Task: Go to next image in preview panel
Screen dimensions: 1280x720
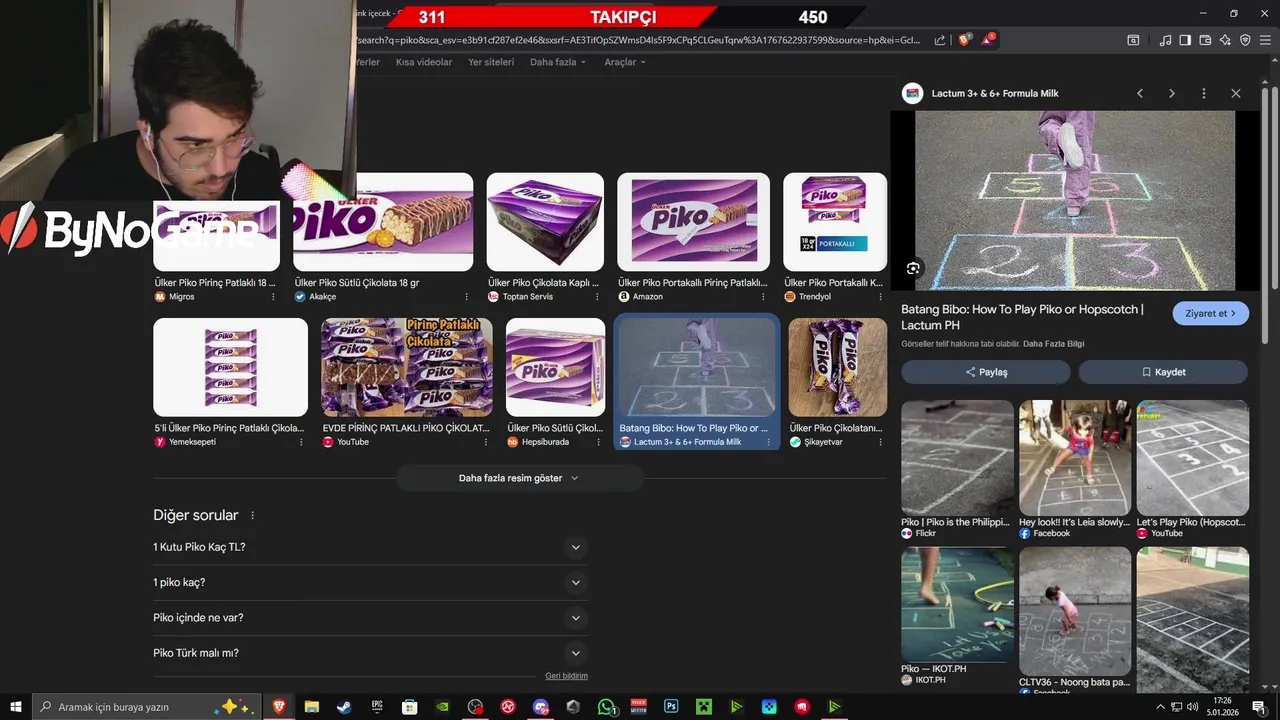Action: click(x=1172, y=93)
